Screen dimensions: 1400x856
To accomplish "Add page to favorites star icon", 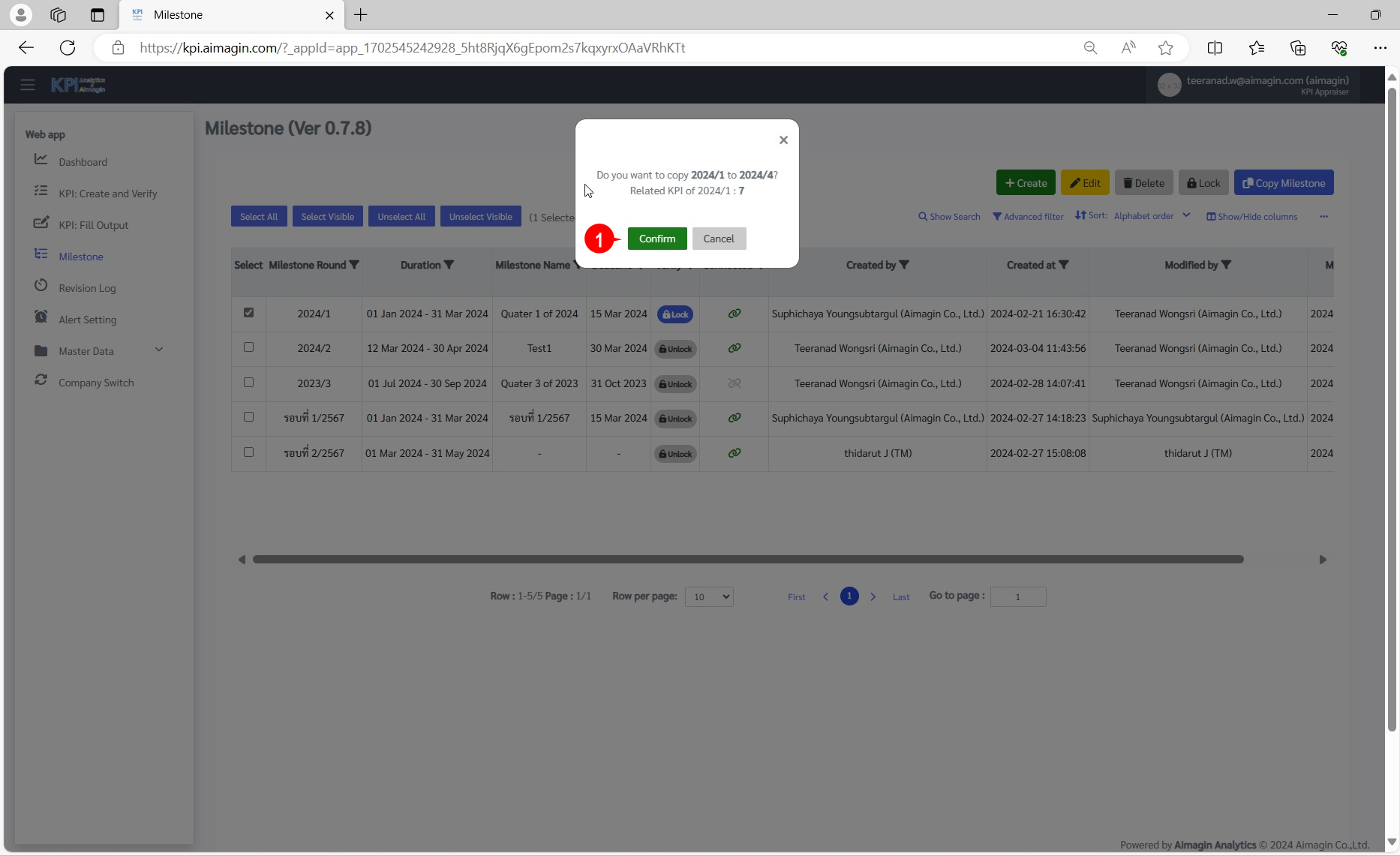I will pos(1165,48).
